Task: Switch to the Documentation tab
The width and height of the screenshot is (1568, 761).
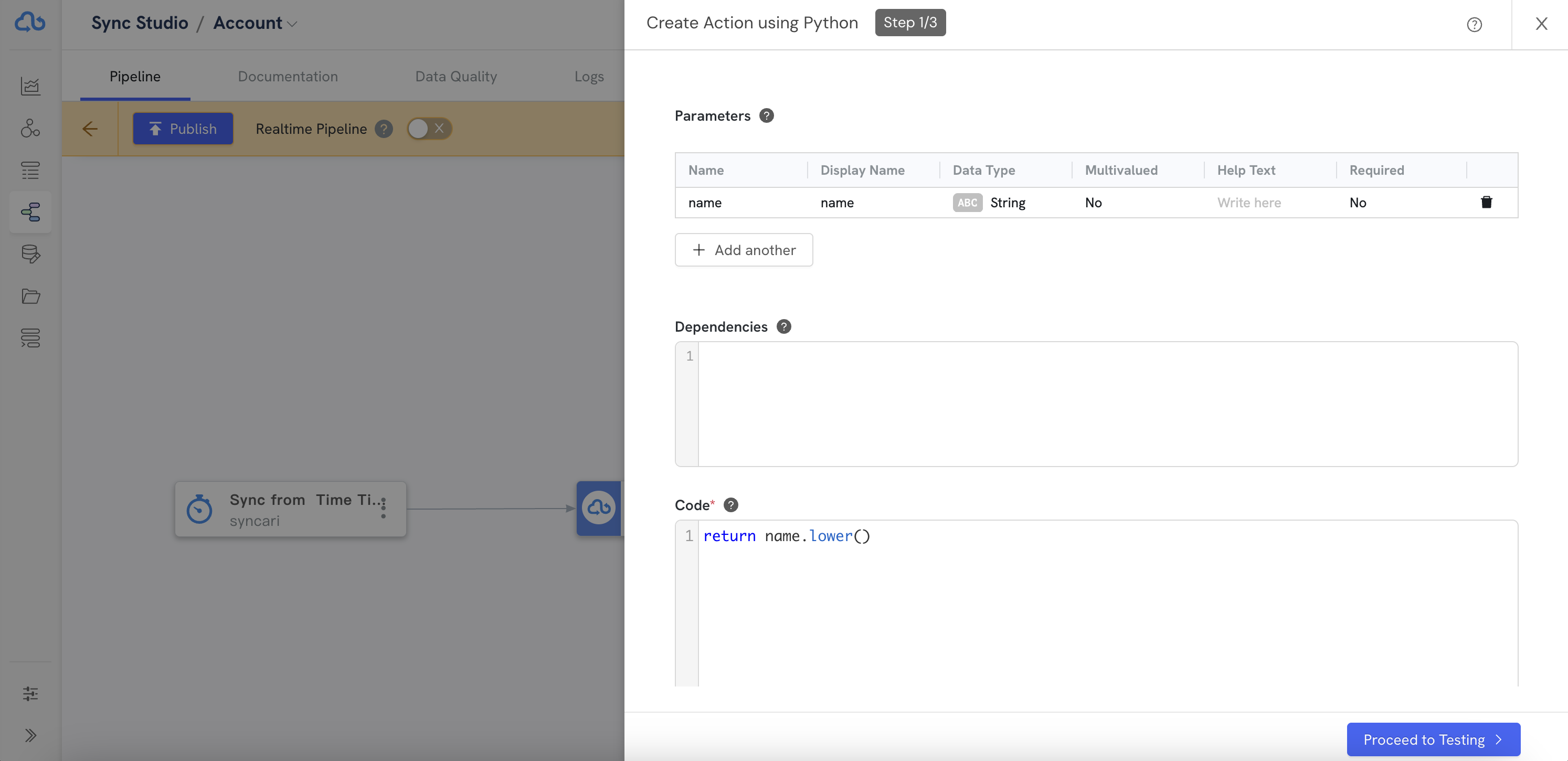Action: [288, 76]
